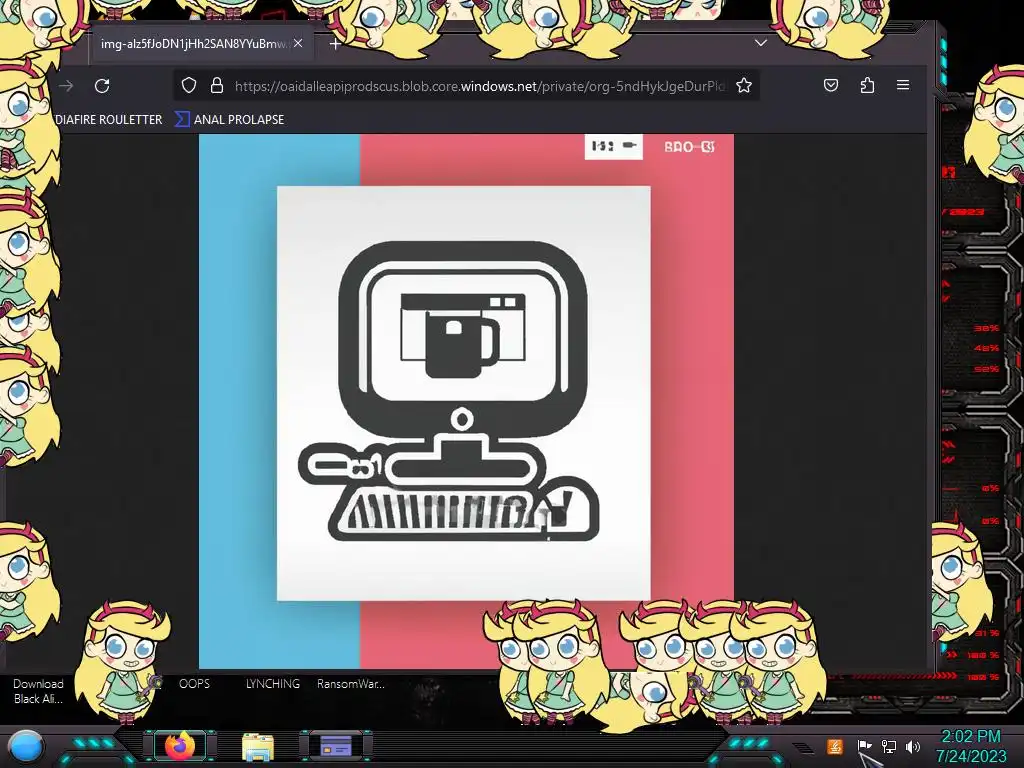This screenshot has width=1024, height=768.
Task: Open the DIAFIRE ROULETTER bookmark
Action: [108, 120]
